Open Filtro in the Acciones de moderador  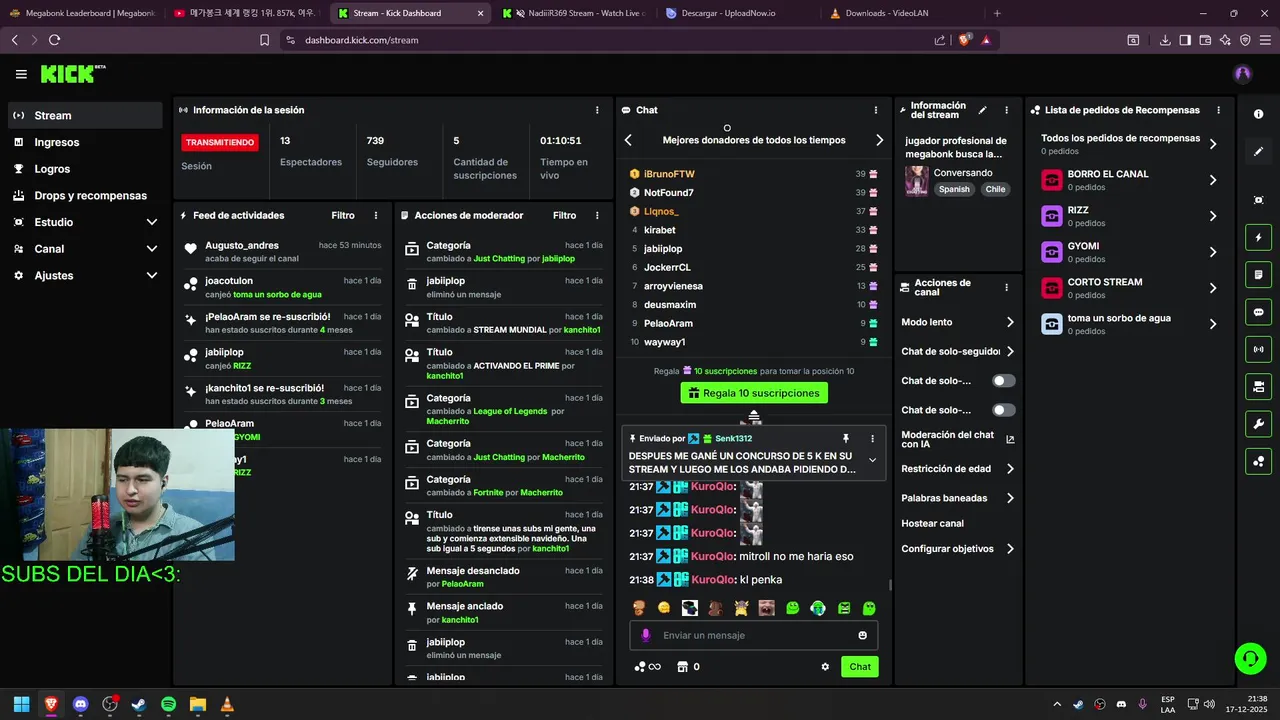(x=564, y=215)
